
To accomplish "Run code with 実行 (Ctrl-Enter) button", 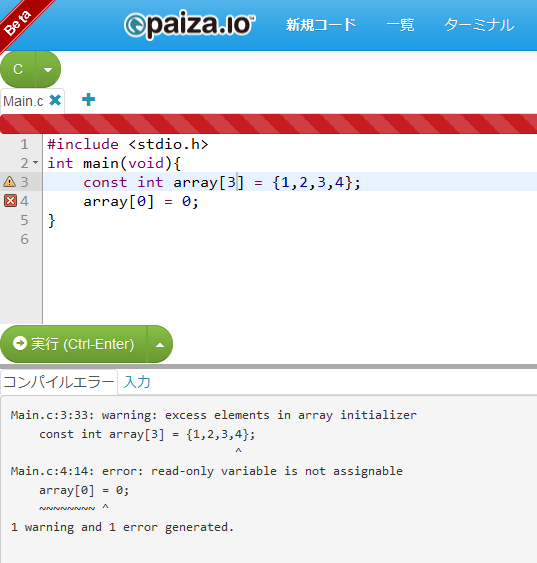I will tap(74, 344).
